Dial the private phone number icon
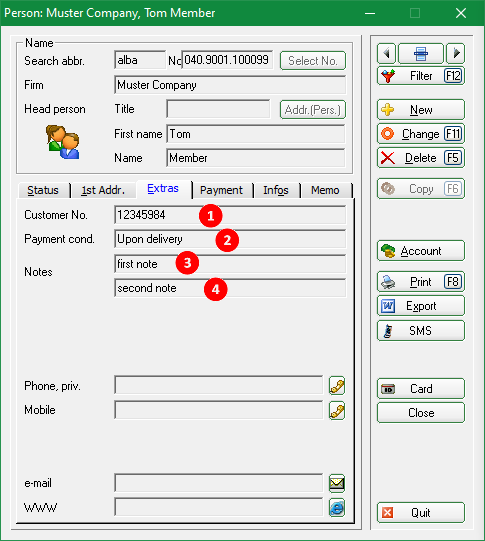Screen dimensions: 485x541 (337, 385)
